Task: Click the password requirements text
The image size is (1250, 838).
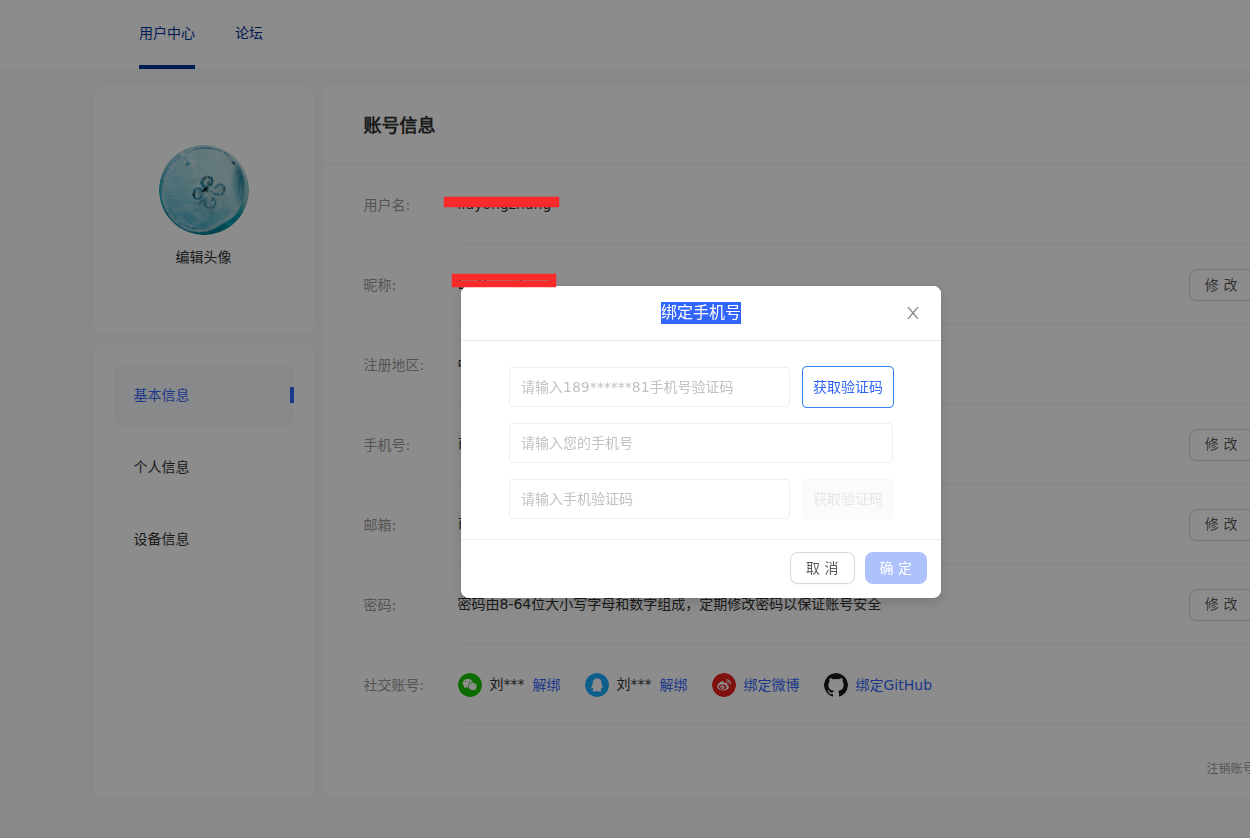Action: click(669, 605)
